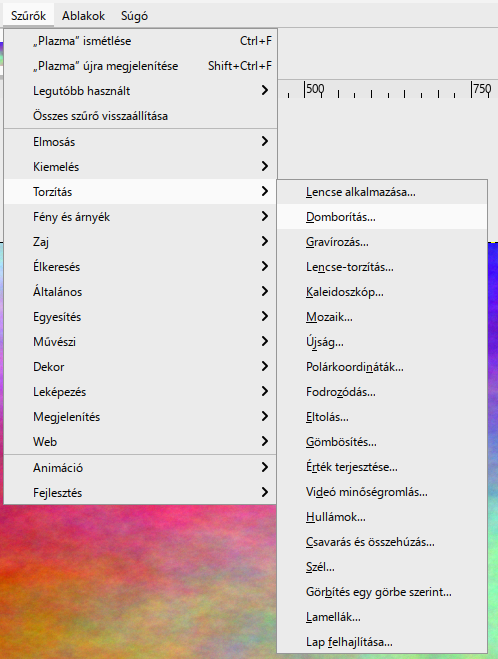Image resolution: width=498 pixels, height=659 pixels.
Task: Choose „Plazma" ismétlése entry
Action: [140, 41]
